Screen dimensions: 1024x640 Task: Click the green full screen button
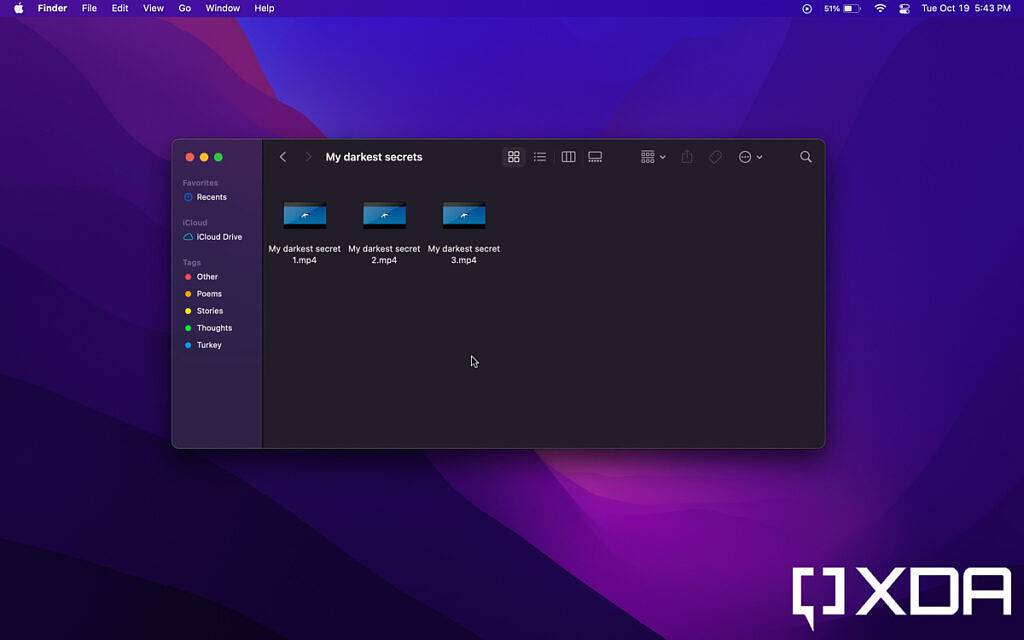(218, 157)
